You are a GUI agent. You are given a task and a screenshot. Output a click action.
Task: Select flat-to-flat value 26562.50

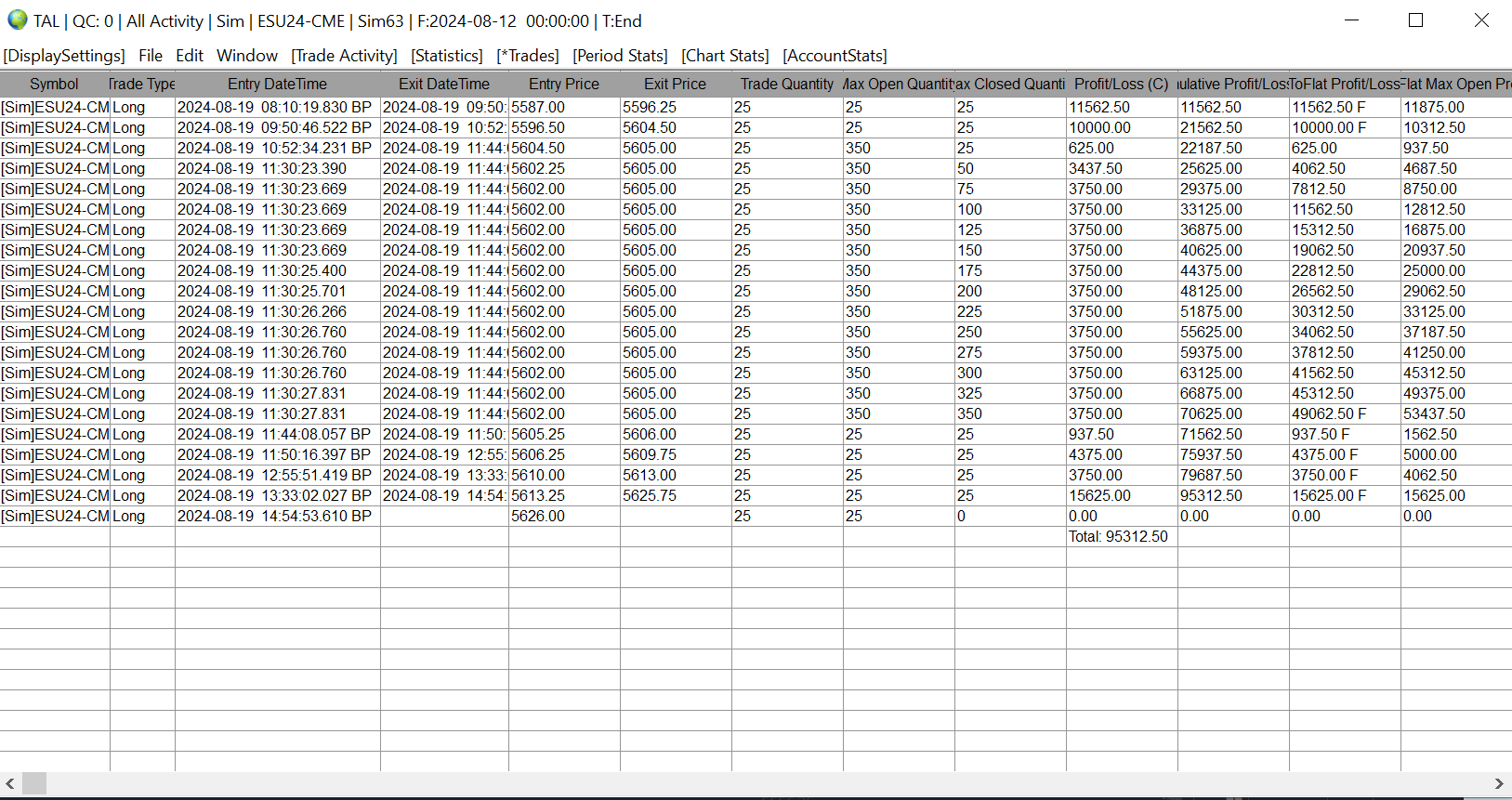(x=1345, y=291)
